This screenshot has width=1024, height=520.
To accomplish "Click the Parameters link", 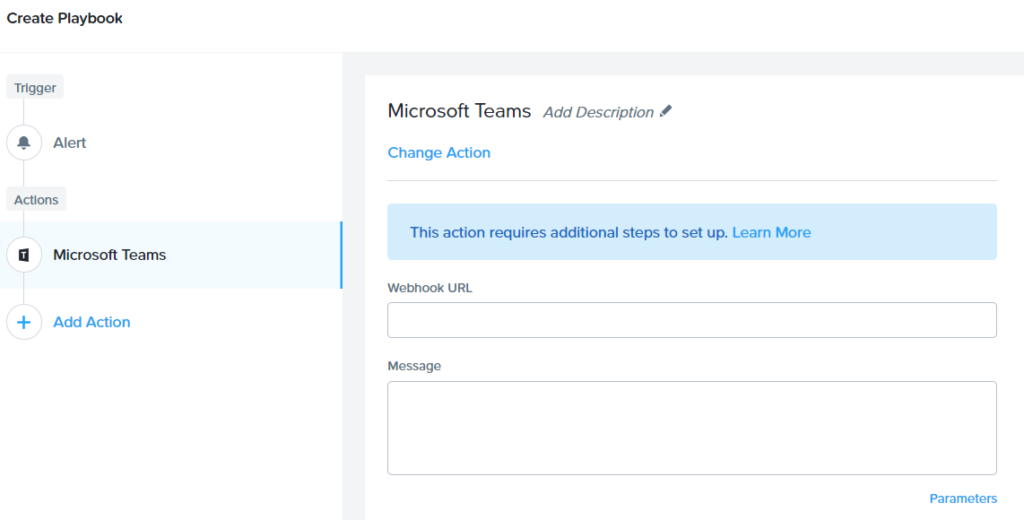I will tap(963, 498).
